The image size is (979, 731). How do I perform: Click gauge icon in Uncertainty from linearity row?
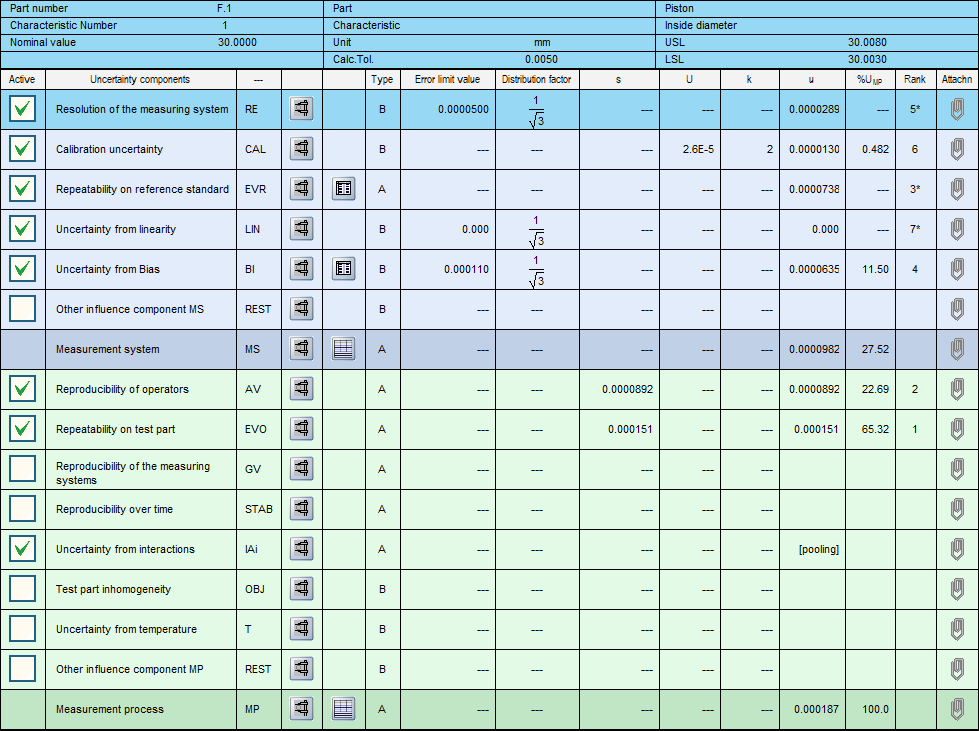click(302, 228)
